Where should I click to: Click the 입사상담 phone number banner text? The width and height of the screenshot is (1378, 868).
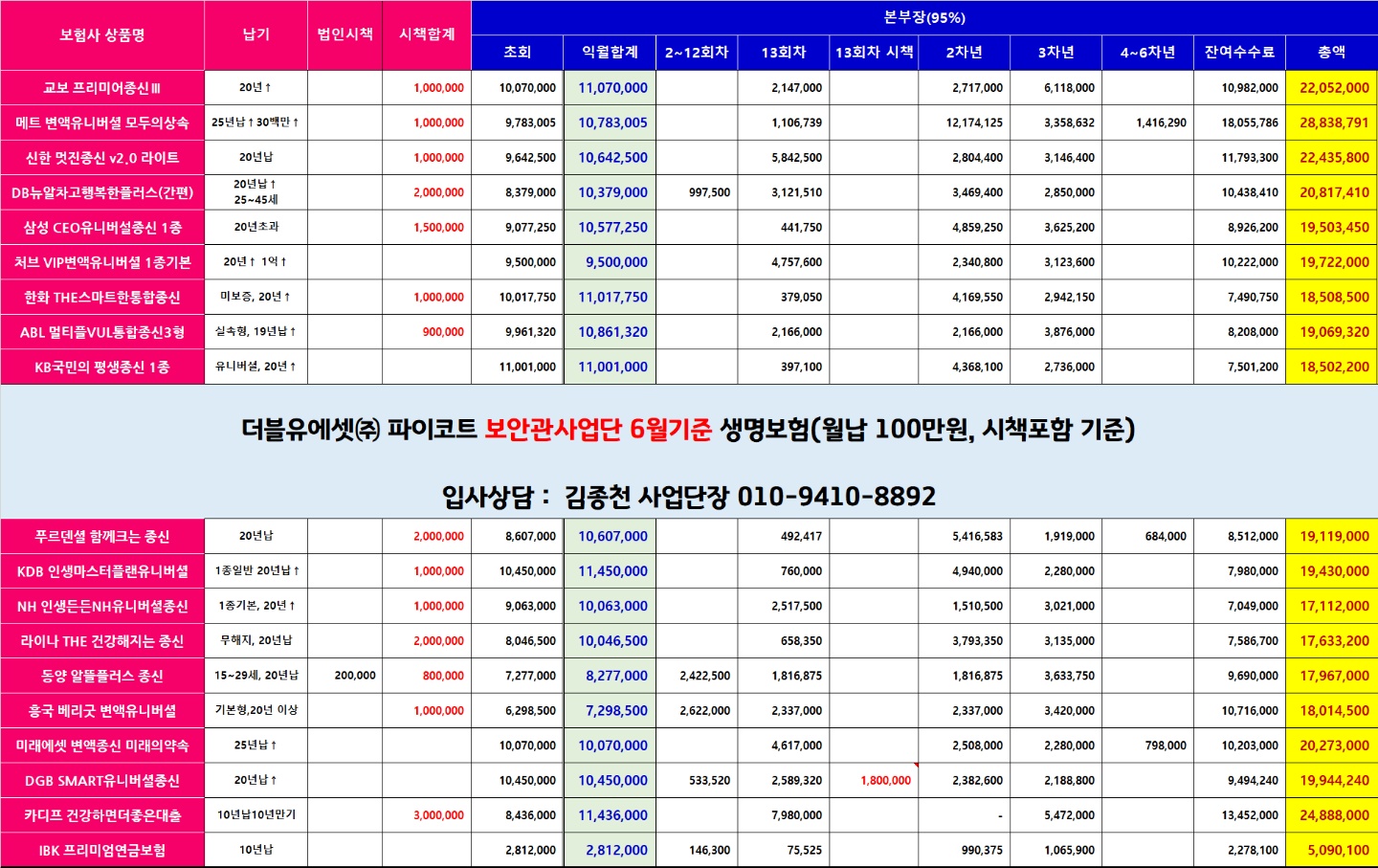(689, 497)
